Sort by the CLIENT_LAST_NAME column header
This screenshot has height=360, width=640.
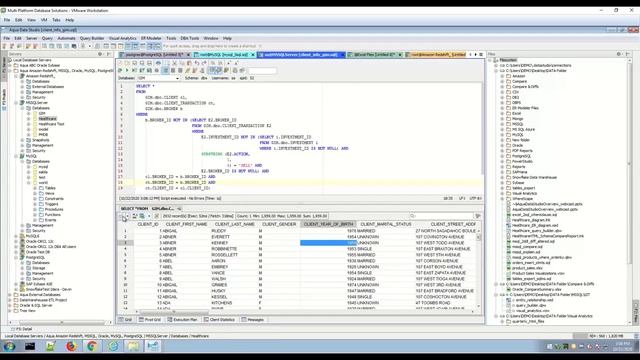click(x=235, y=224)
